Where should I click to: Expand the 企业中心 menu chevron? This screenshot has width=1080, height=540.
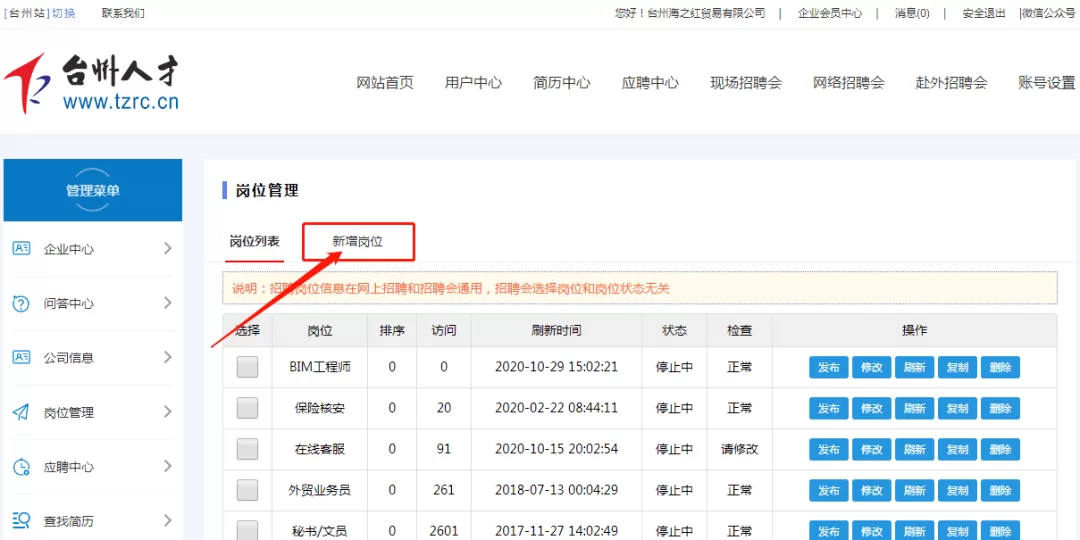click(x=167, y=248)
